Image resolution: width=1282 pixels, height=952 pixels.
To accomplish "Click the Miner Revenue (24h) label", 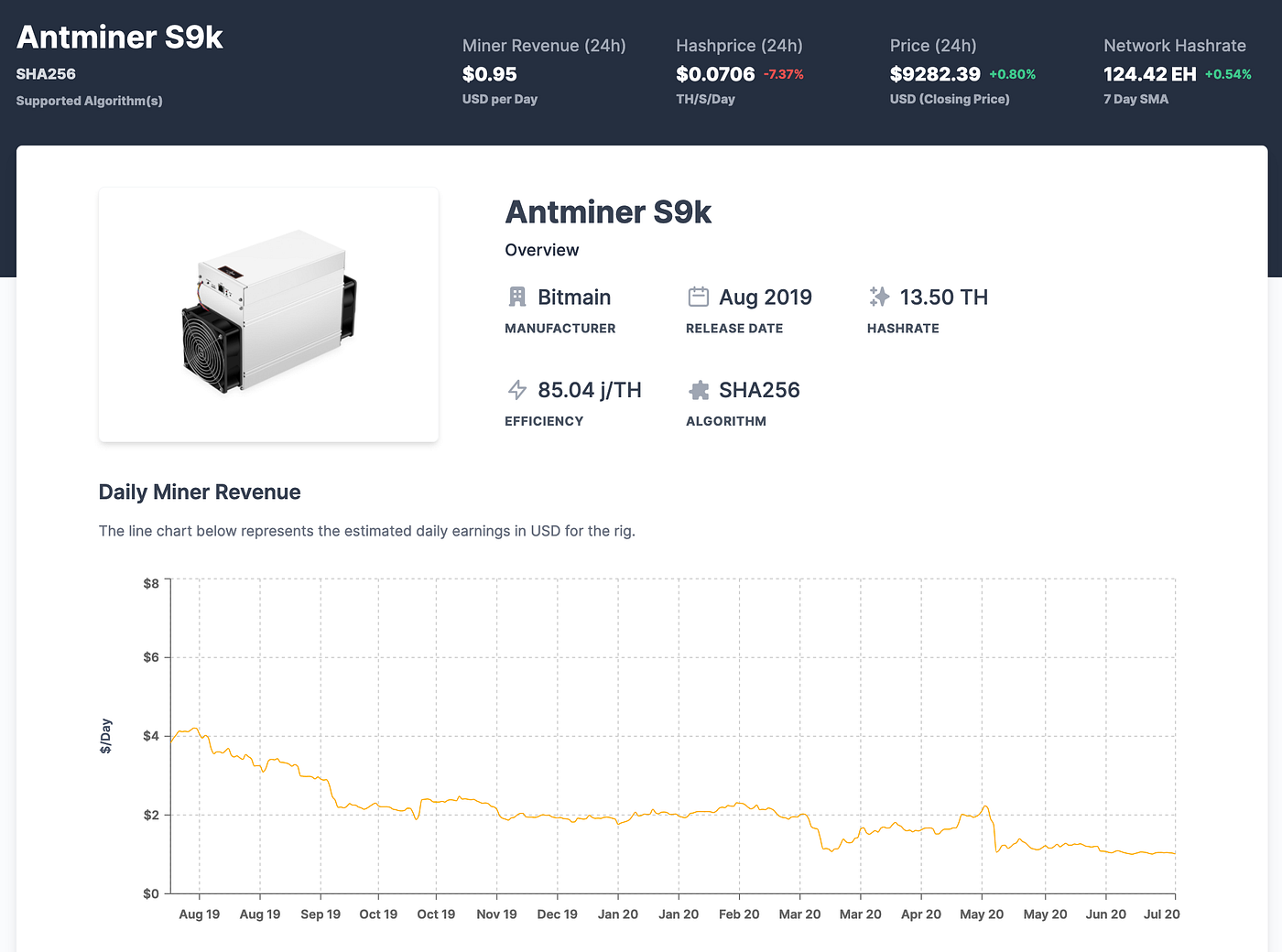I will (544, 46).
